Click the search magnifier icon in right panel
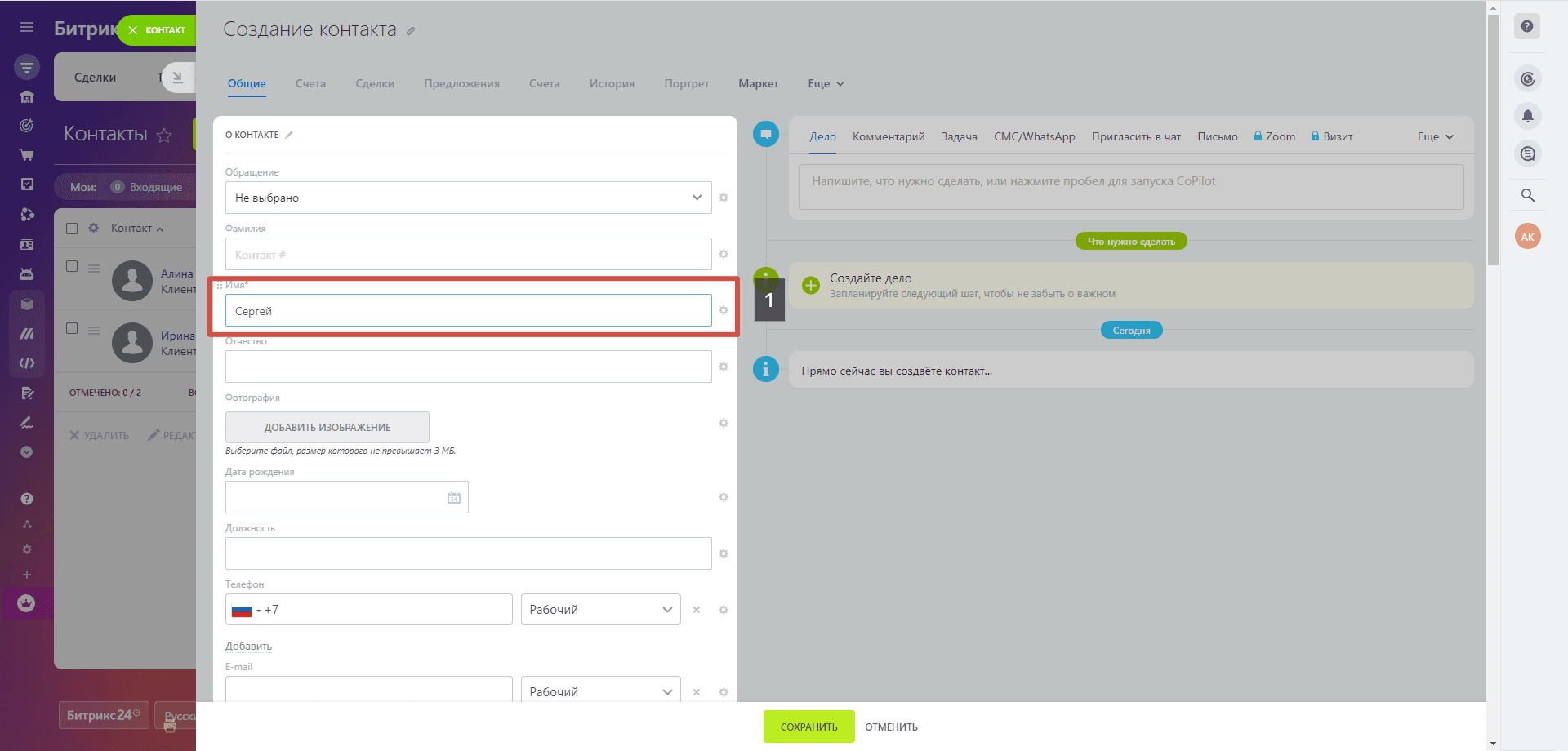This screenshot has width=1568, height=751. point(1528,195)
